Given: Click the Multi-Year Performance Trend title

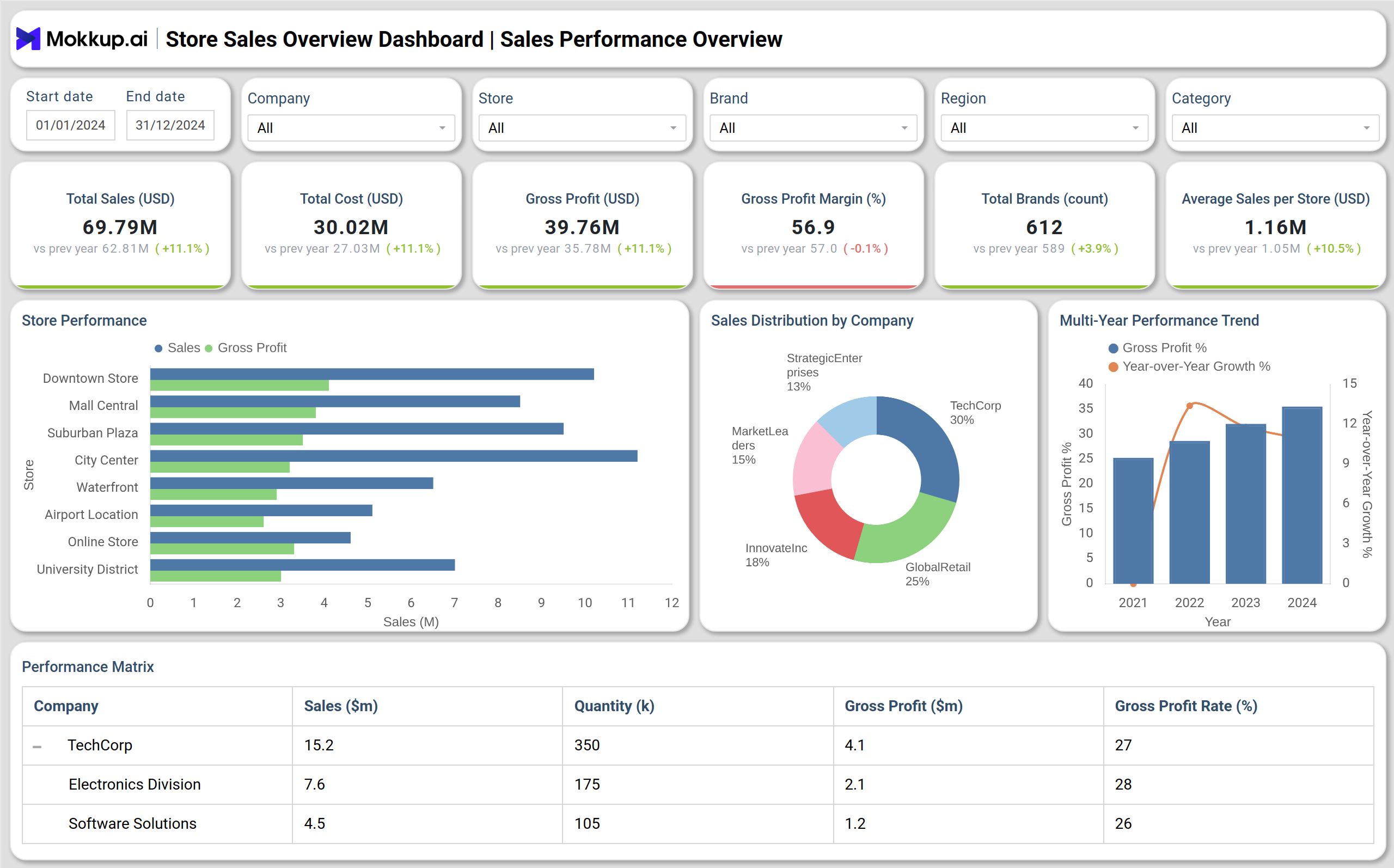Looking at the screenshot, I should click(x=1159, y=320).
